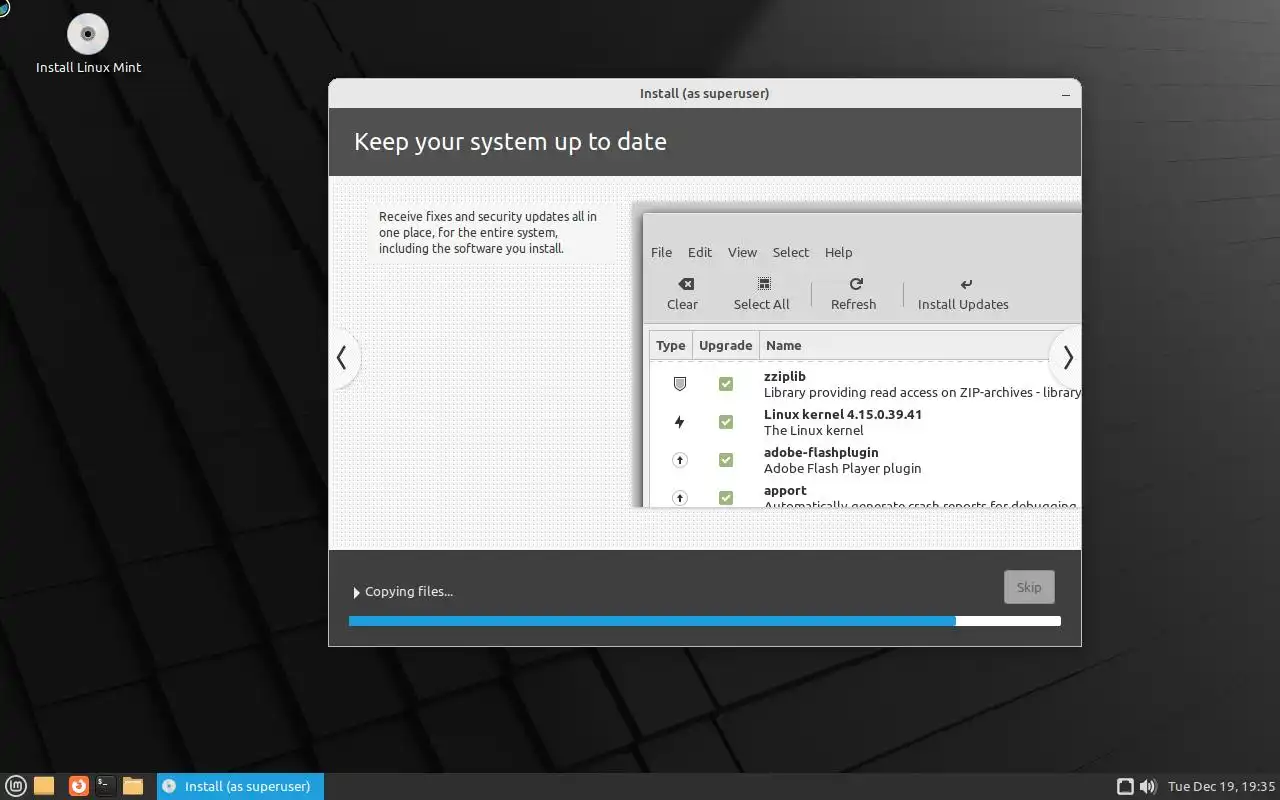Viewport: 1280px width, 800px height.
Task: Open the Select menu in slideshow
Action: 790,252
